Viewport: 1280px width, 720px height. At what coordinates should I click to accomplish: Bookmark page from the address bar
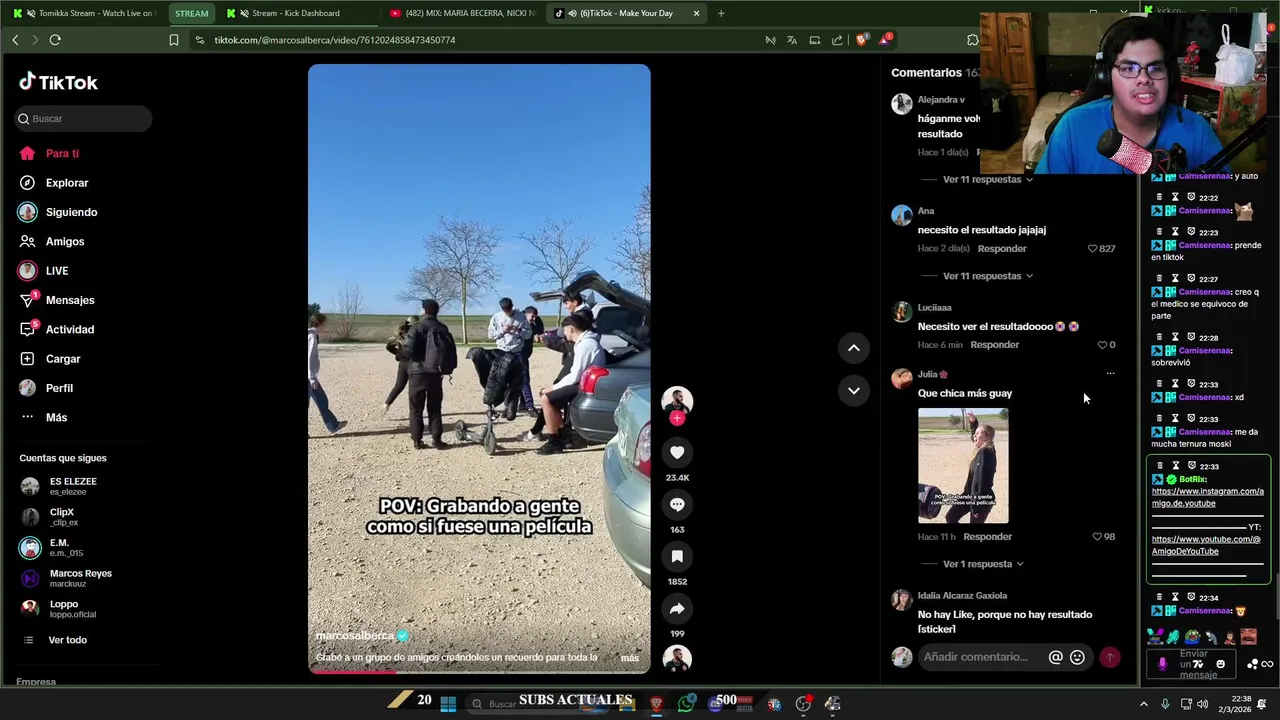tap(173, 40)
